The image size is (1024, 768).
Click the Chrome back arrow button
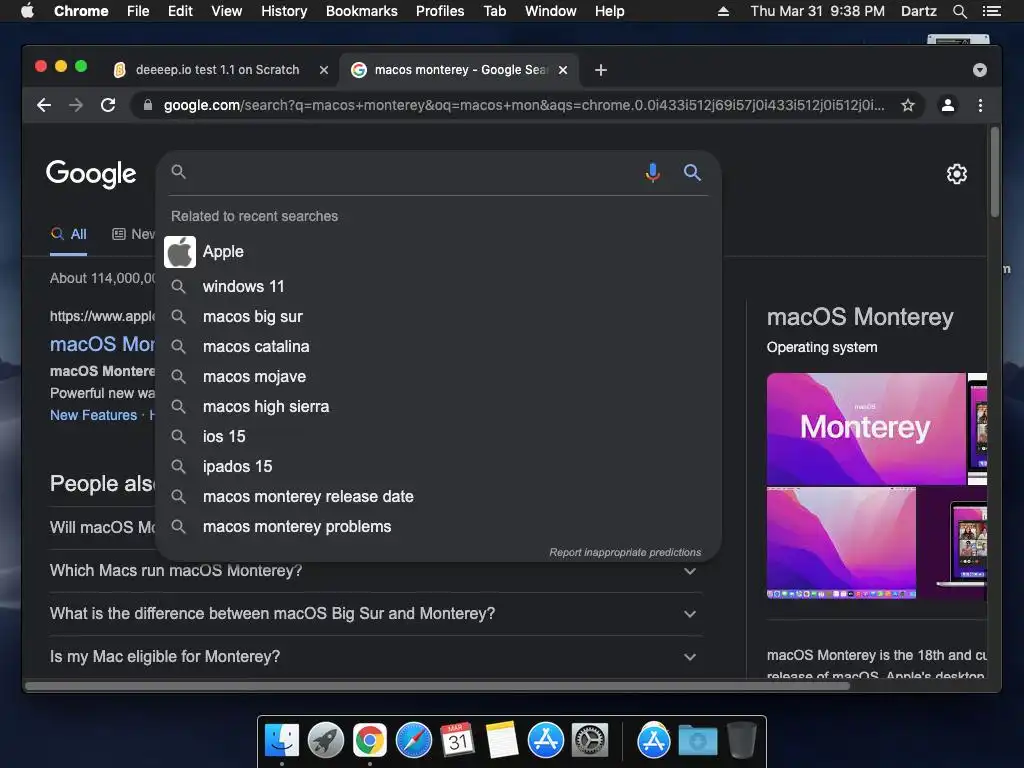[x=44, y=105]
